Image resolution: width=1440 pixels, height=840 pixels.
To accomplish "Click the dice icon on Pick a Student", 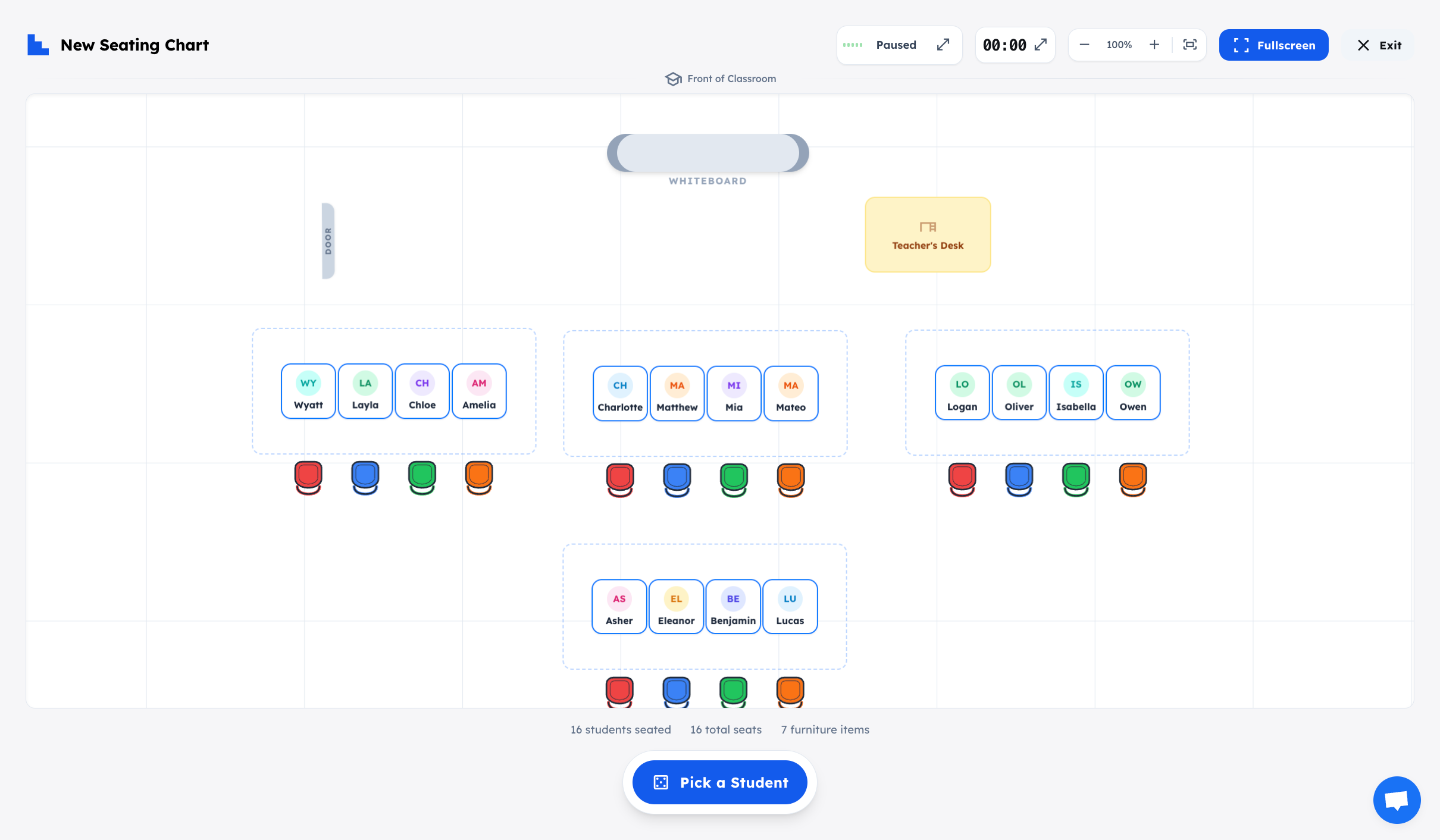I will pos(662,782).
